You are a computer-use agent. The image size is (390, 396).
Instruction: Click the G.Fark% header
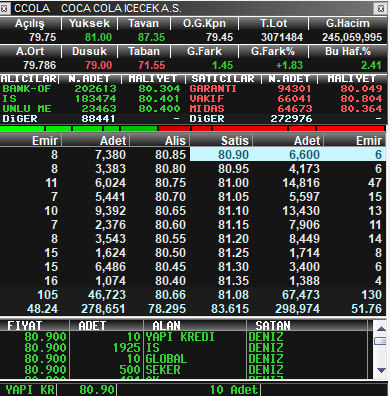tap(273, 51)
